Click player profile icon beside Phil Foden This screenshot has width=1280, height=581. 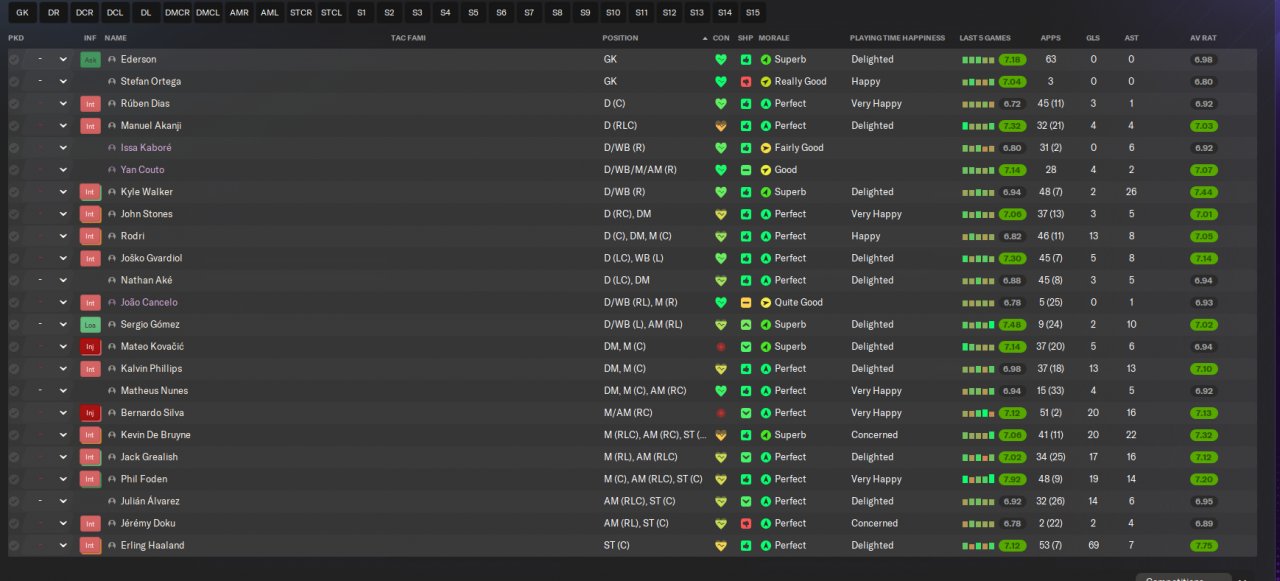pos(112,479)
